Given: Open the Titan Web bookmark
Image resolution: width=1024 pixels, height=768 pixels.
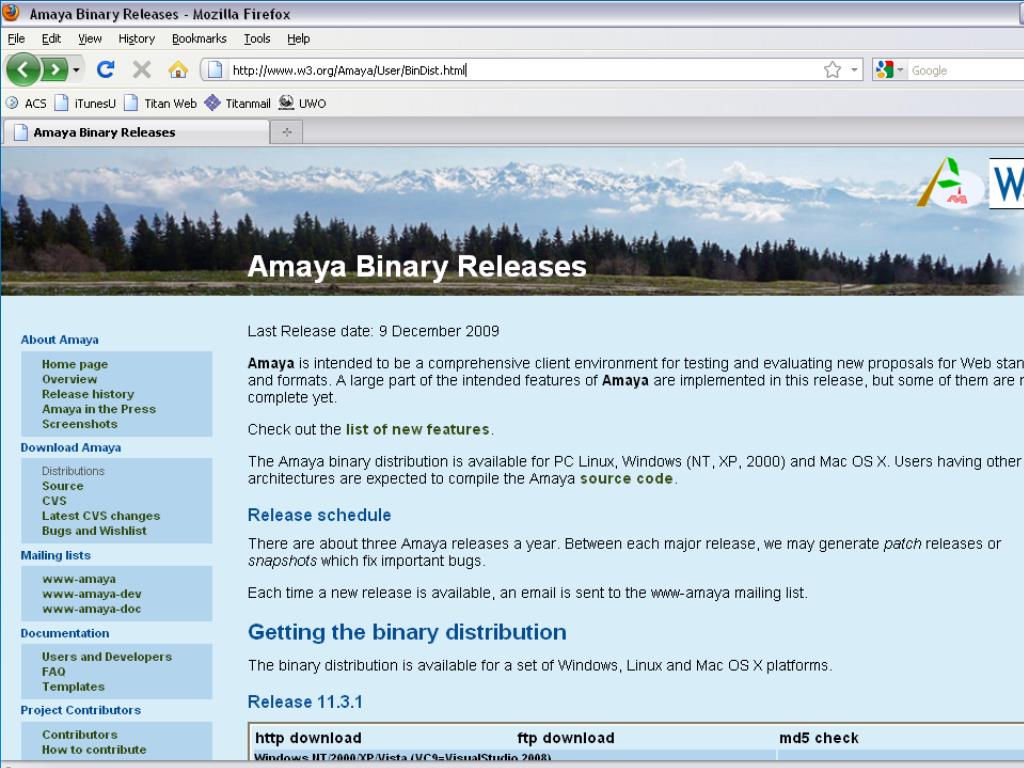Looking at the screenshot, I should (x=161, y=103).
